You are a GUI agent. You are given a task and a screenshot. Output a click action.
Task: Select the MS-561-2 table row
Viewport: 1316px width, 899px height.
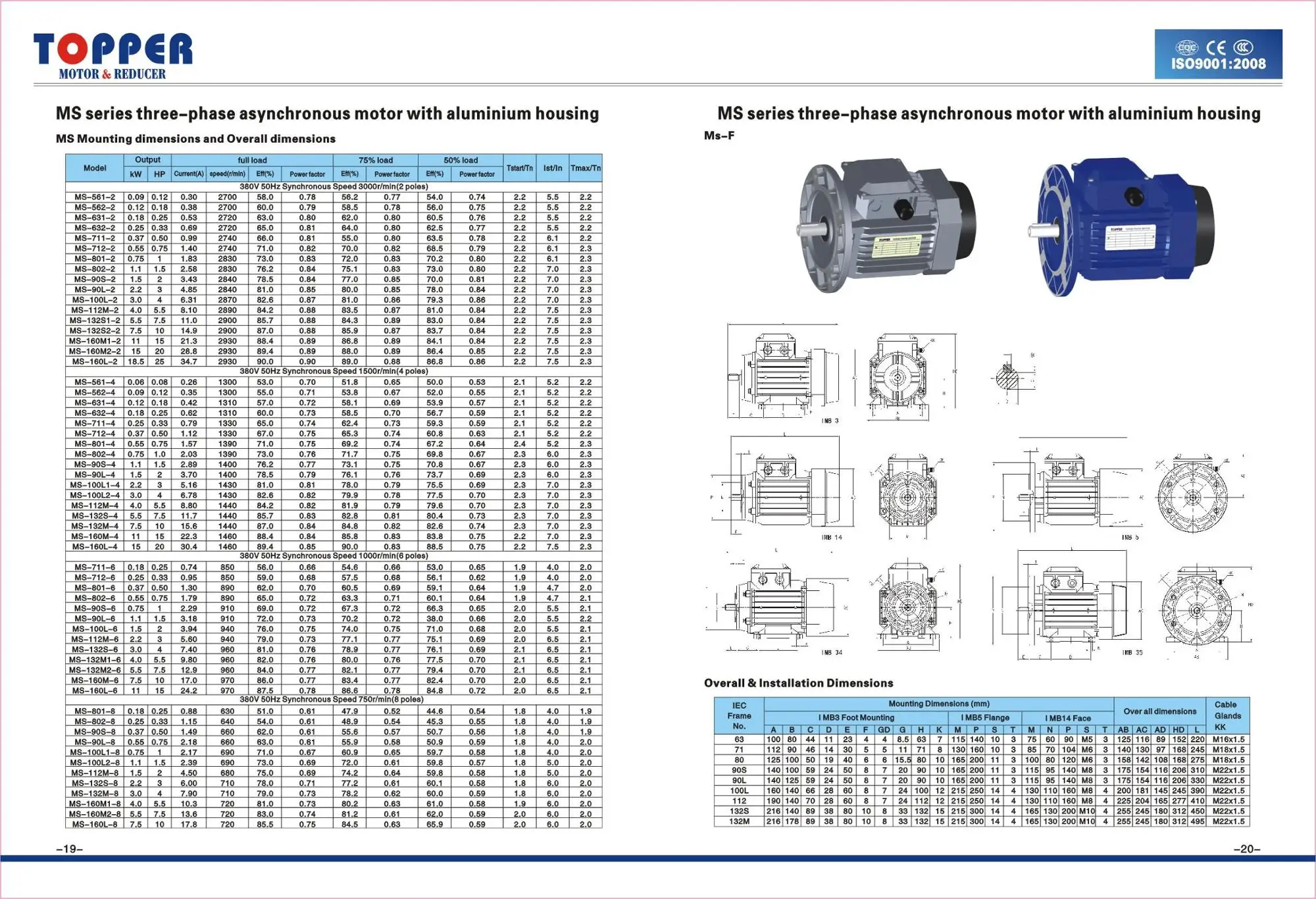pos(95,197)
